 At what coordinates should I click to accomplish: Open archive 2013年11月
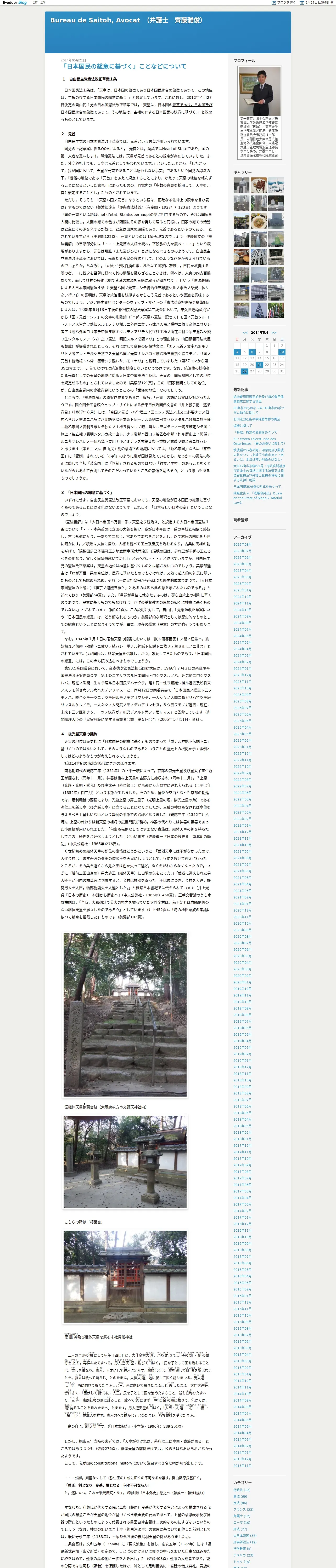click(x=242, y=1466)
